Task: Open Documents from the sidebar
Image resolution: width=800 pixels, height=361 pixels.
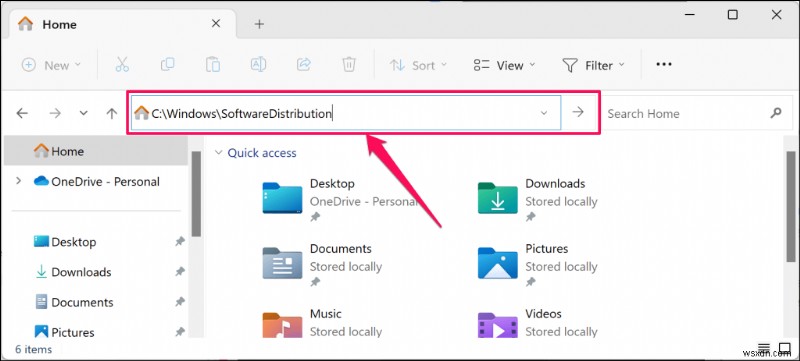Action: tap(74, 302)
